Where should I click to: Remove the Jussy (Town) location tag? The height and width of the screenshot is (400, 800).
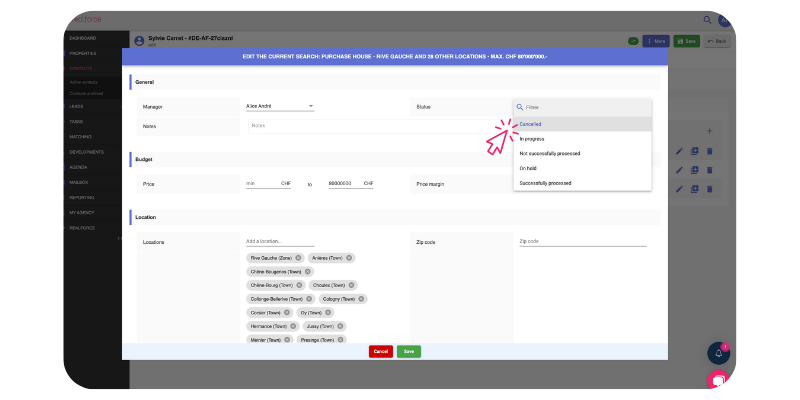(341, 326)
